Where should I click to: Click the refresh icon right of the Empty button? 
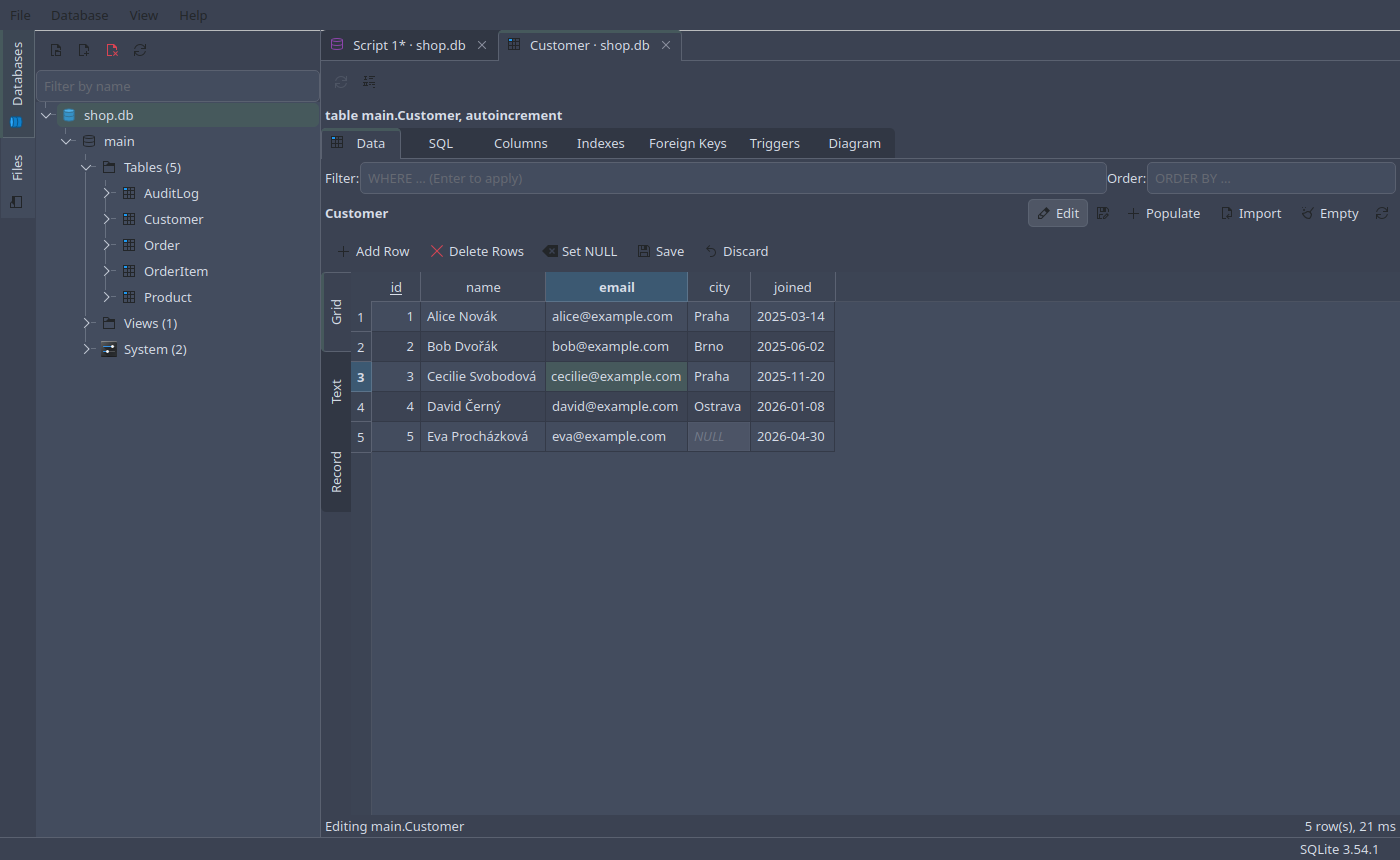point(1382,213)
